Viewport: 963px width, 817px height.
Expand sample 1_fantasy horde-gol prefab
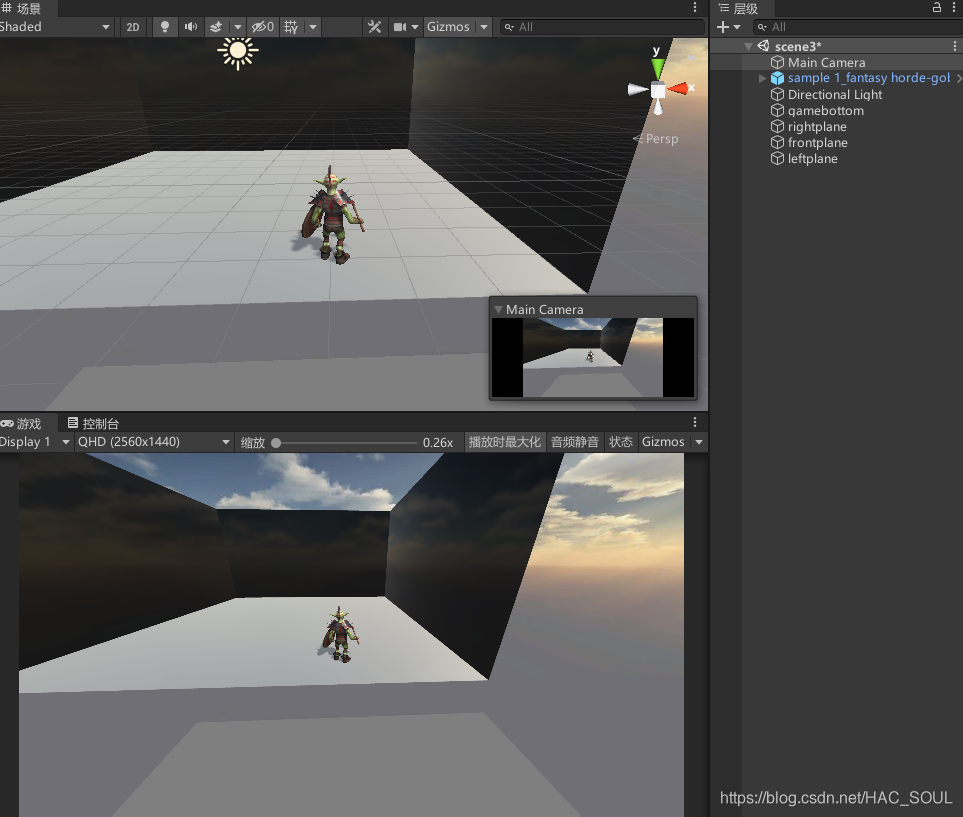tap(762, 78)
